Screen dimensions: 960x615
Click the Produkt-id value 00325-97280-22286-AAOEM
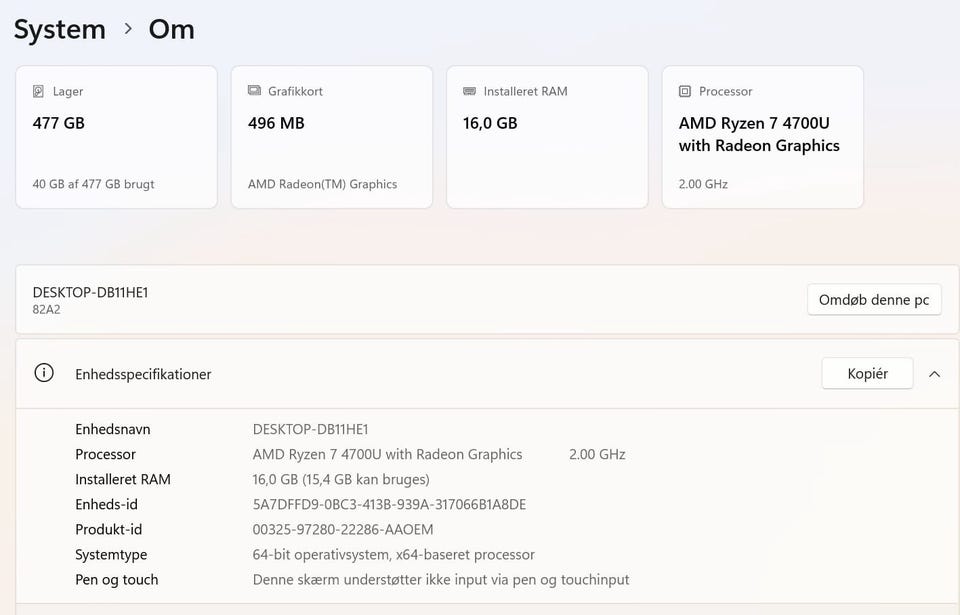(x=343, y=529)
